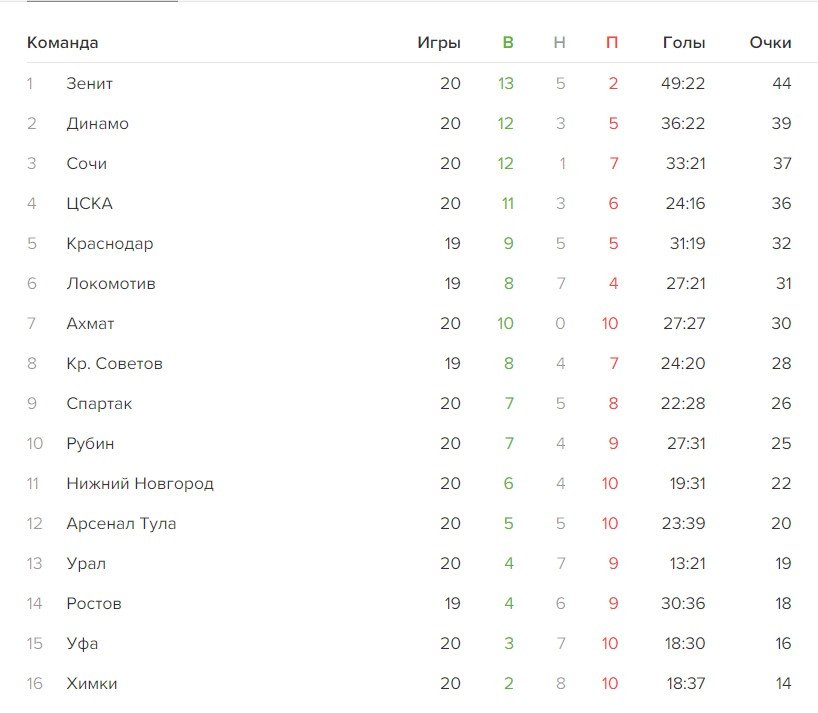Open the Нижний Новгород team link
Image resolution: width=818 pixels, height=713 pixels.
[x=140, y=484]
